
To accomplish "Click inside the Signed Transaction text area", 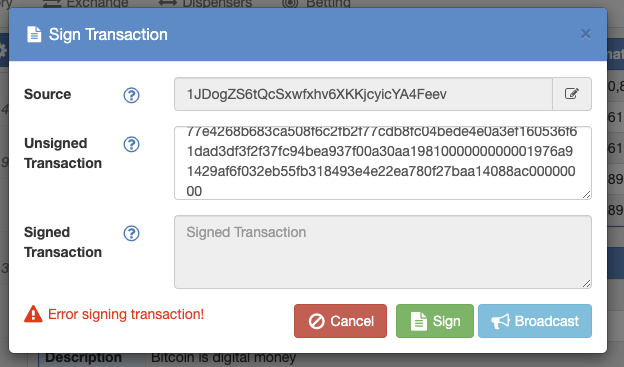I will click(x=383, y=252).
